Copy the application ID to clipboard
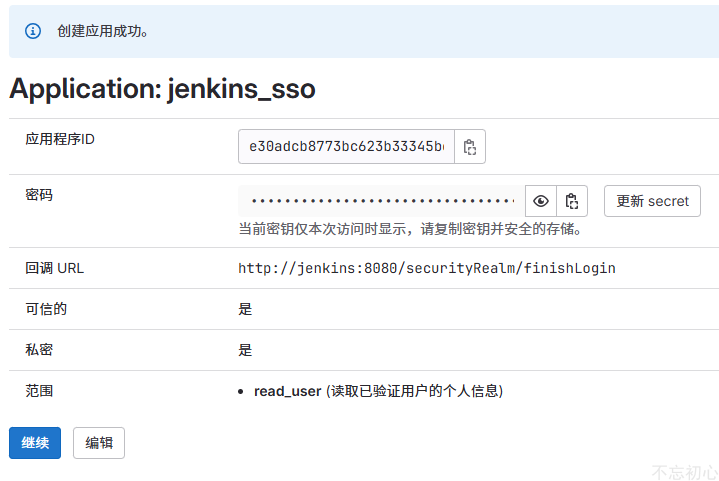 [470, 147]
